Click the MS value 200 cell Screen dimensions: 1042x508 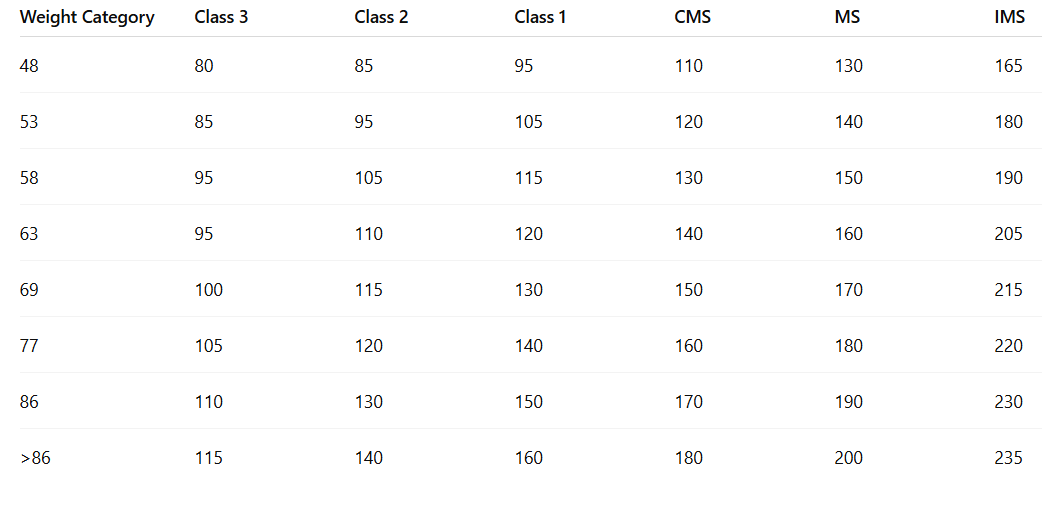[849, 458]
